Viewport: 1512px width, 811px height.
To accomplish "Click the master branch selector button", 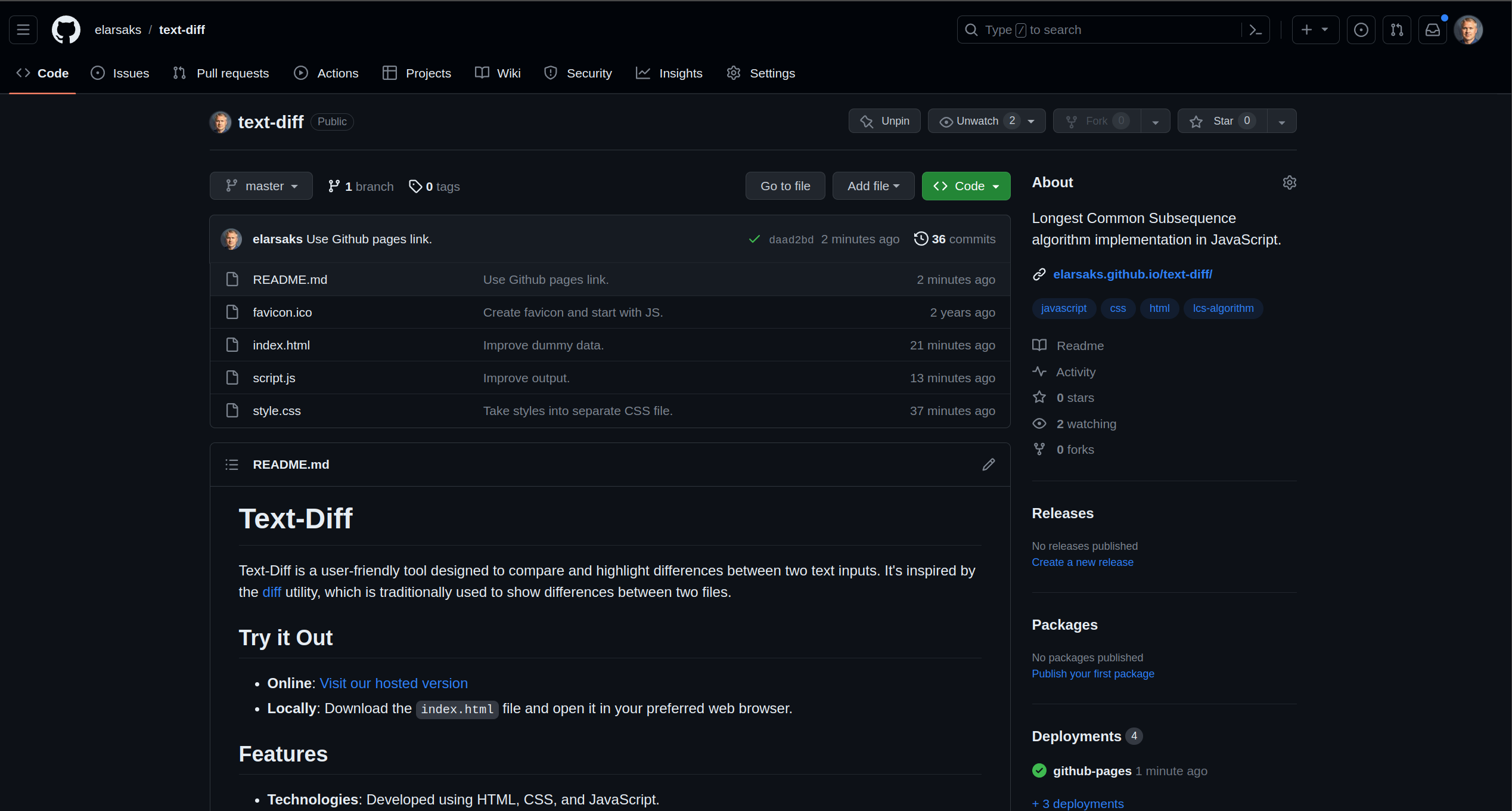I will click(262, 185).
